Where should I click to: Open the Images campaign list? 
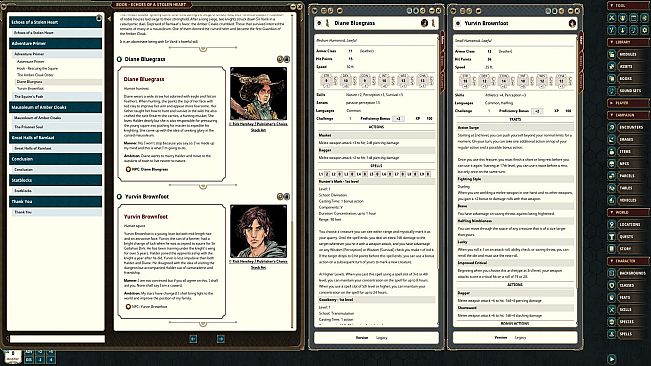coord(627,139)
